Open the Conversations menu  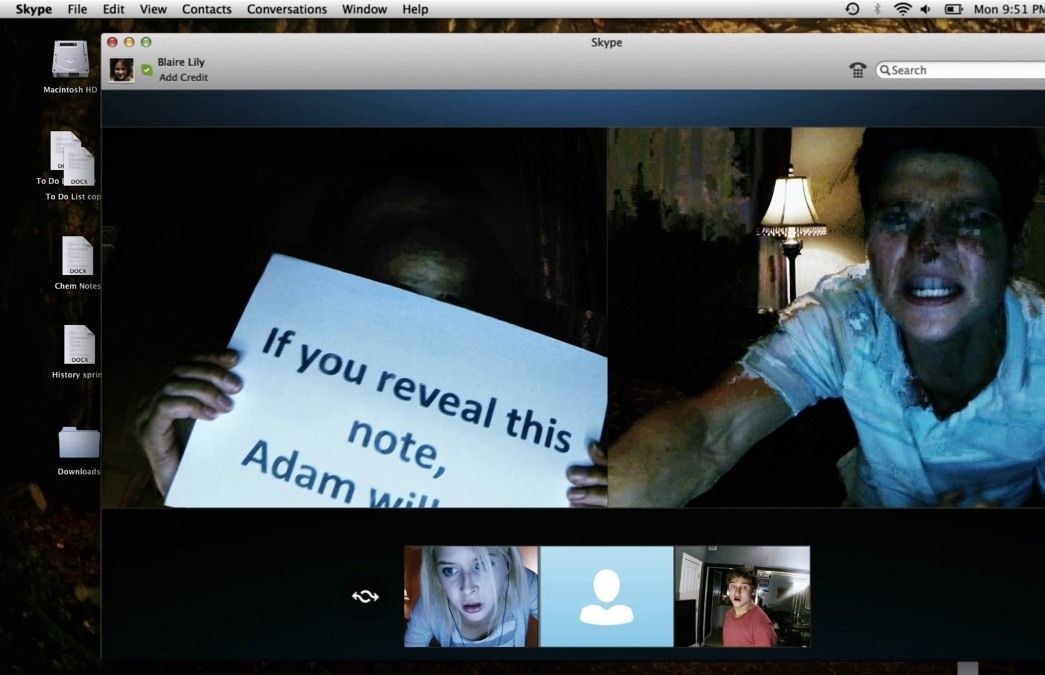point(287,9)
